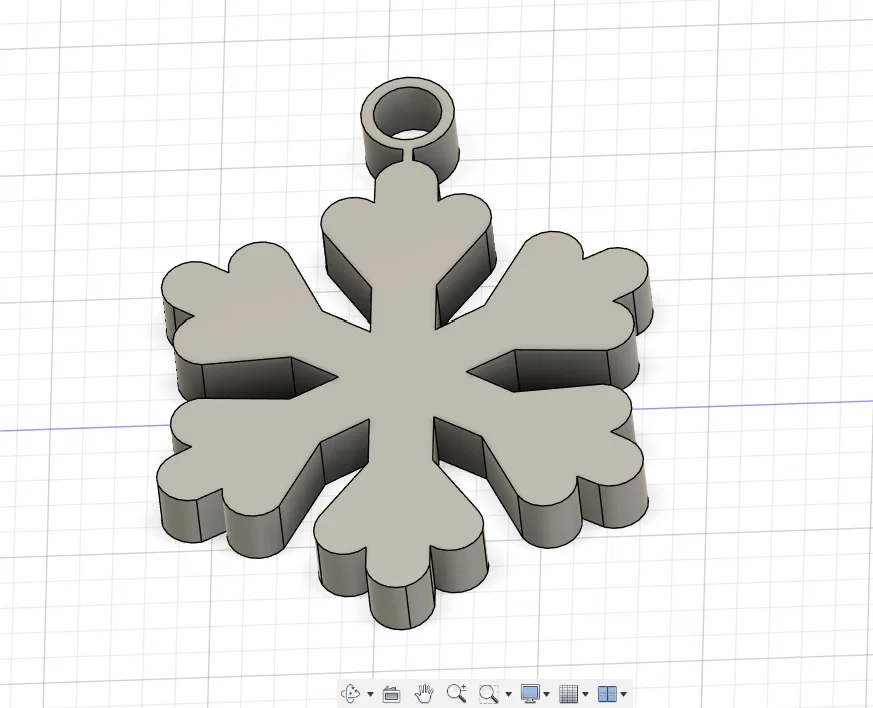This screenshot has height=708, width=873.
Task: Select the hanging ring hole on the snowflake
Action: coord(408,115)
